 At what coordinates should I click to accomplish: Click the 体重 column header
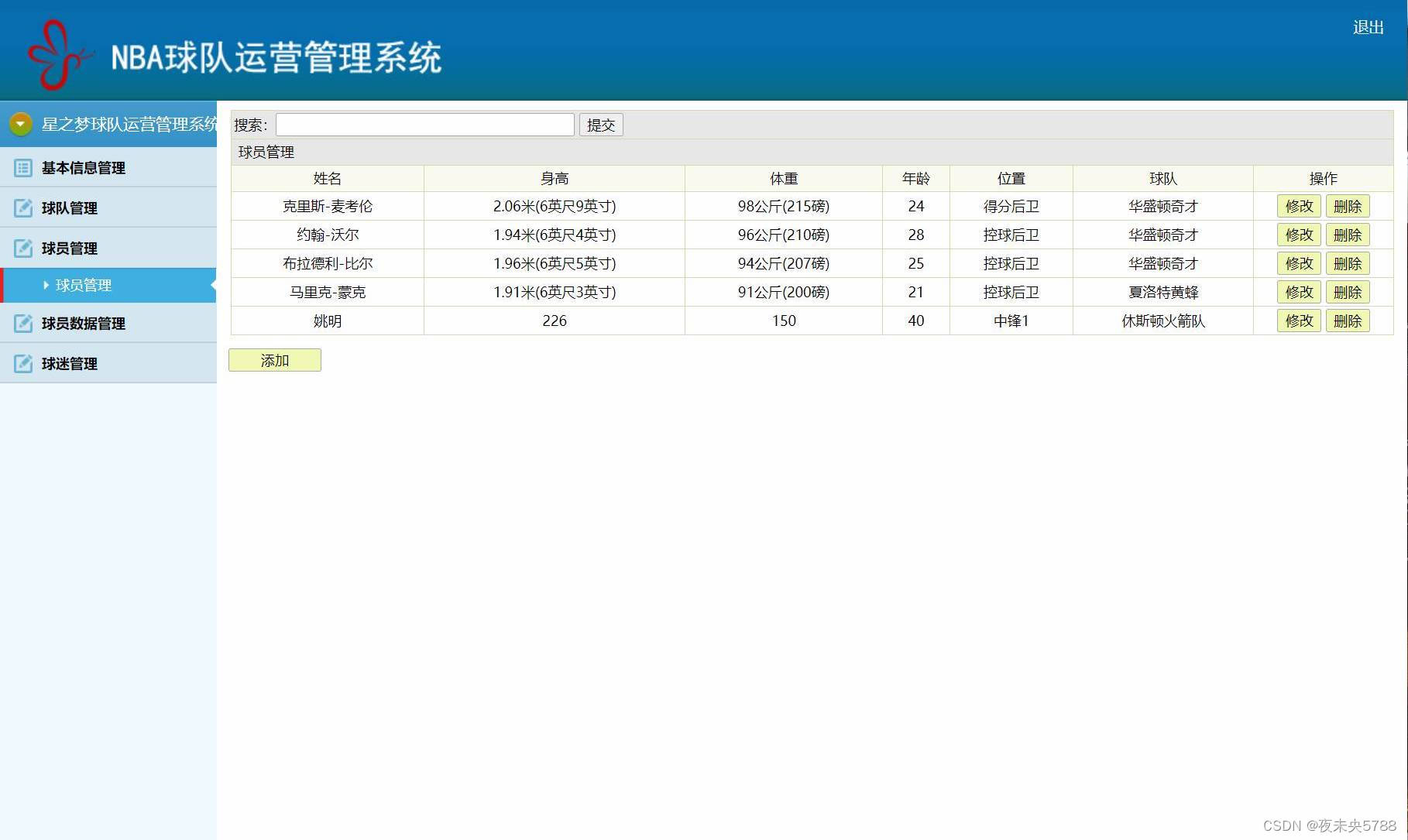pos(784,179)
